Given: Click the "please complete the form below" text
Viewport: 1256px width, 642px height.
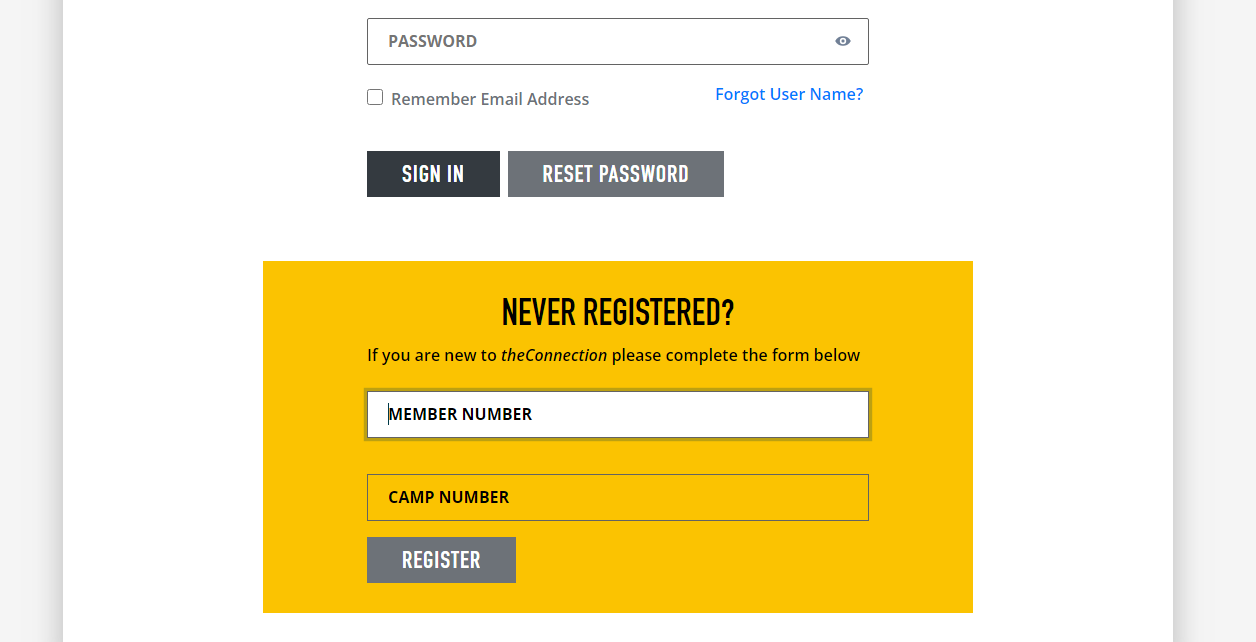Looking at the screenshot, I should (736, 355).
